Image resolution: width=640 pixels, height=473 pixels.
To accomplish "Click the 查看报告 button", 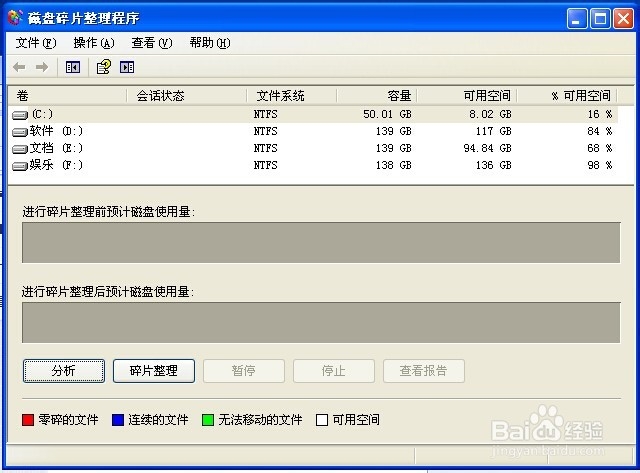I will coord(424,371).
